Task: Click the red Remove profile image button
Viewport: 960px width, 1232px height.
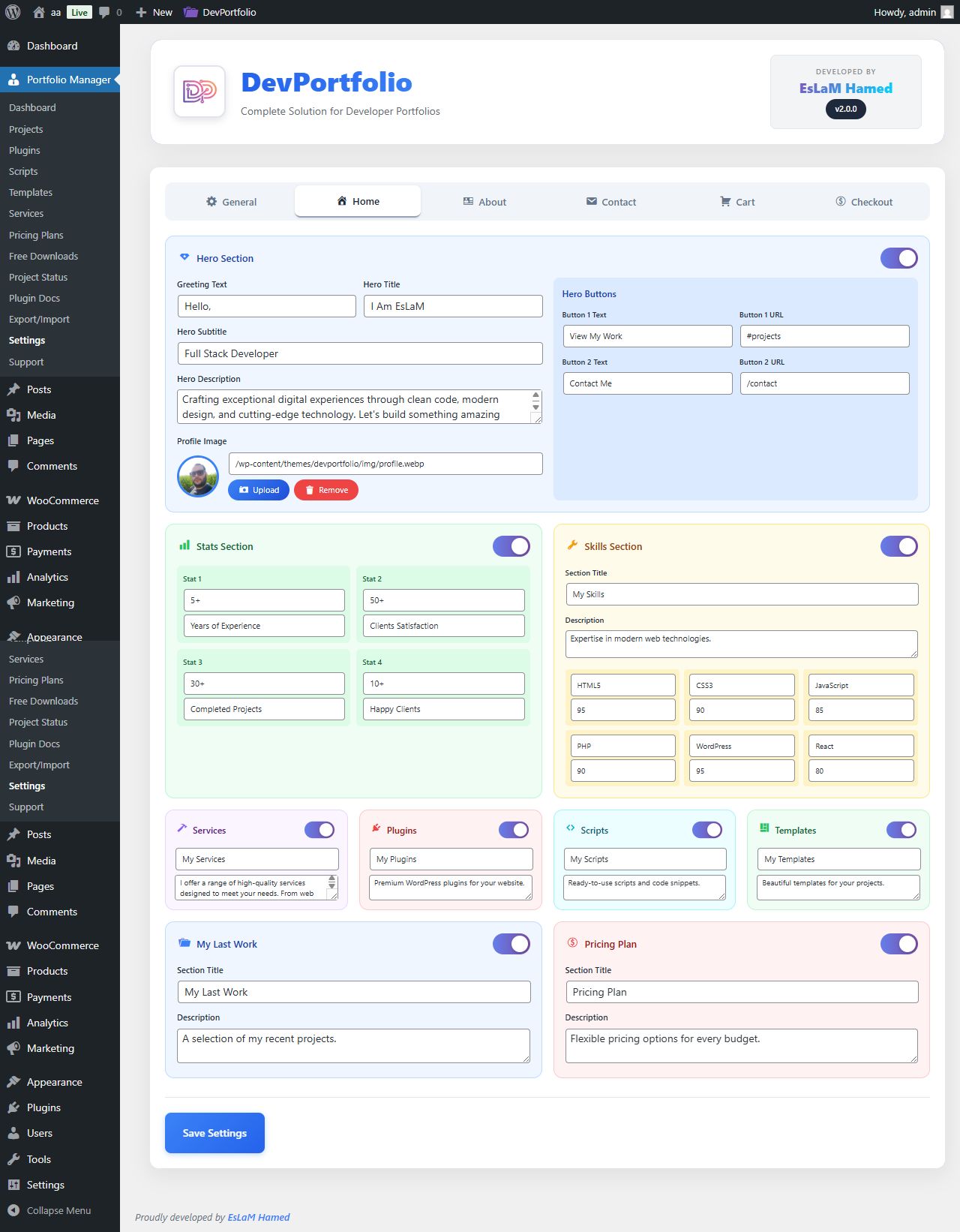Action: pyautogui.click(x=326, y=490)
